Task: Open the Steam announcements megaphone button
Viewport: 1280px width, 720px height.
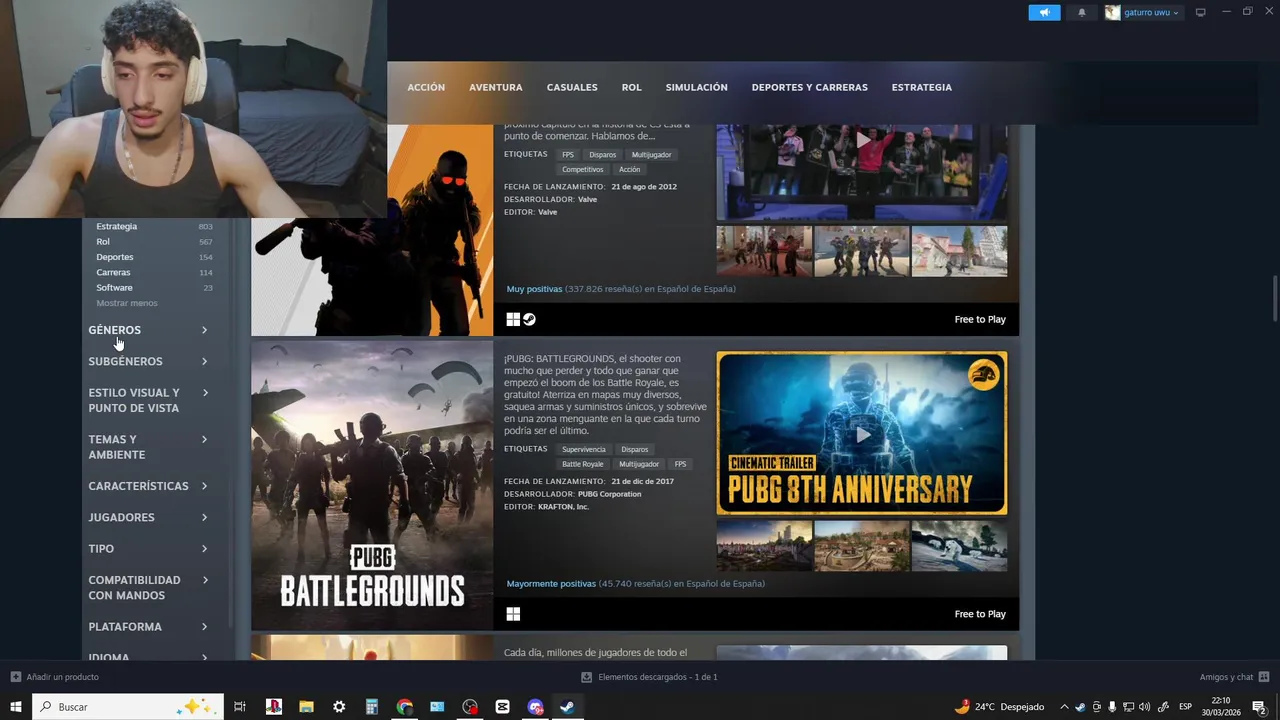Action: coord(1044,12)
